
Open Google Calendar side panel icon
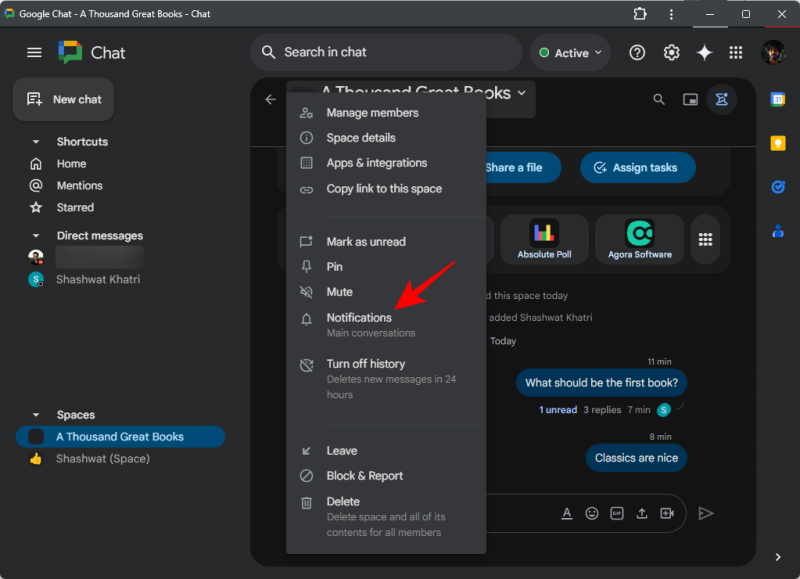(x=777, y=99)
